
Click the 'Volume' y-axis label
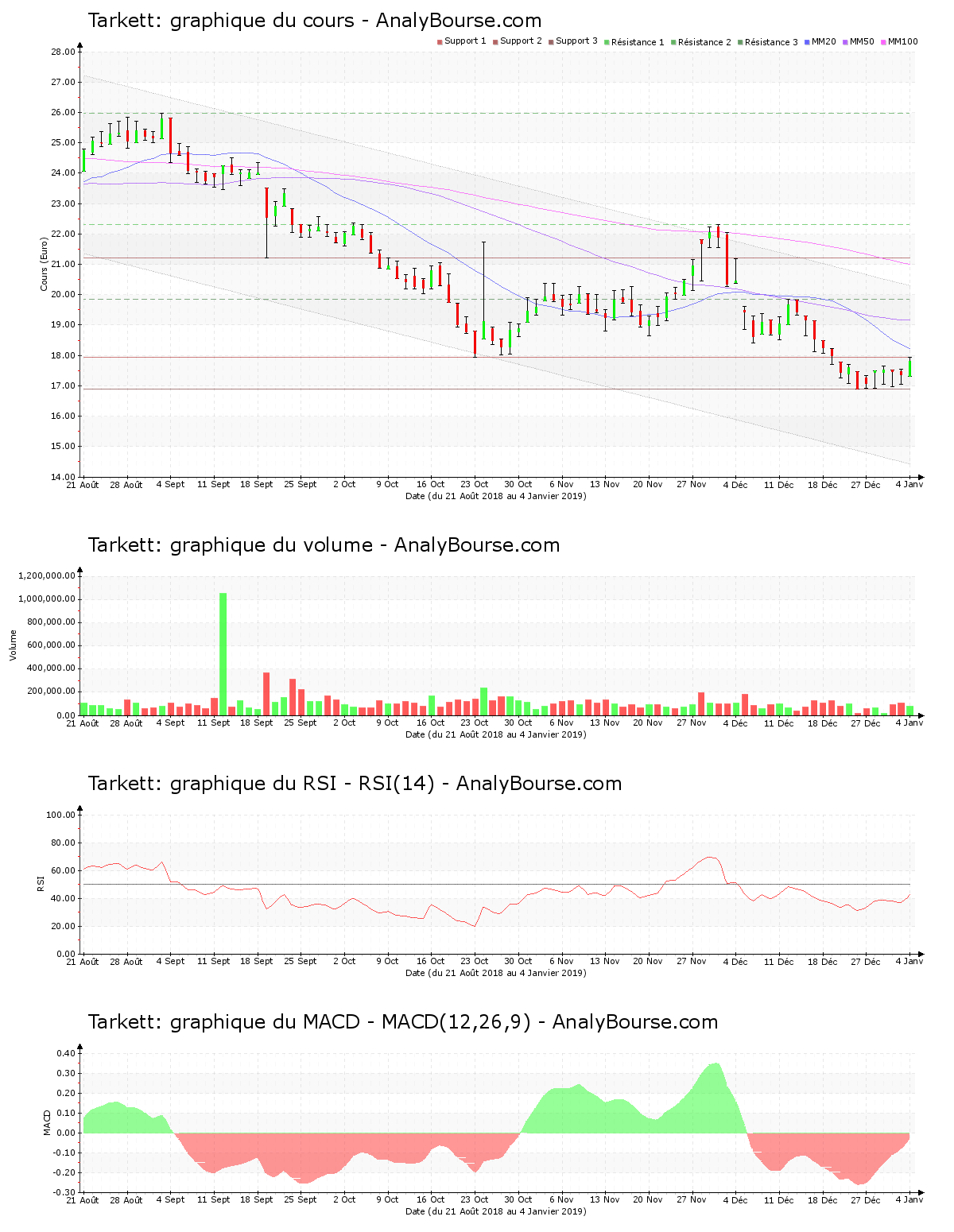13,645
